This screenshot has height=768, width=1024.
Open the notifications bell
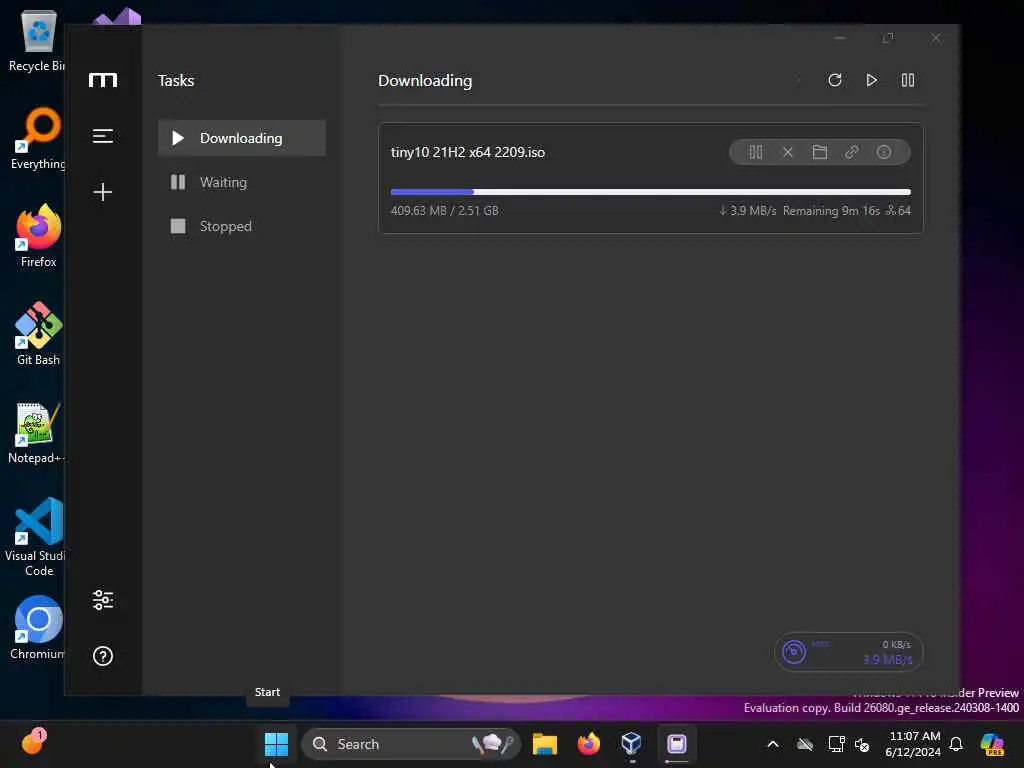[956, 744]
